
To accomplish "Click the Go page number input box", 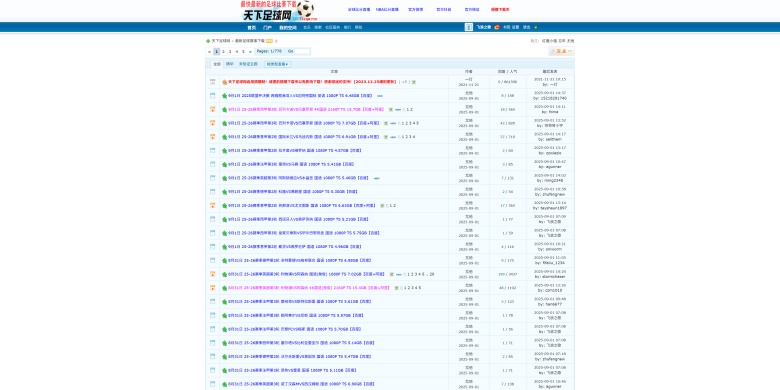I will (303, 51).
